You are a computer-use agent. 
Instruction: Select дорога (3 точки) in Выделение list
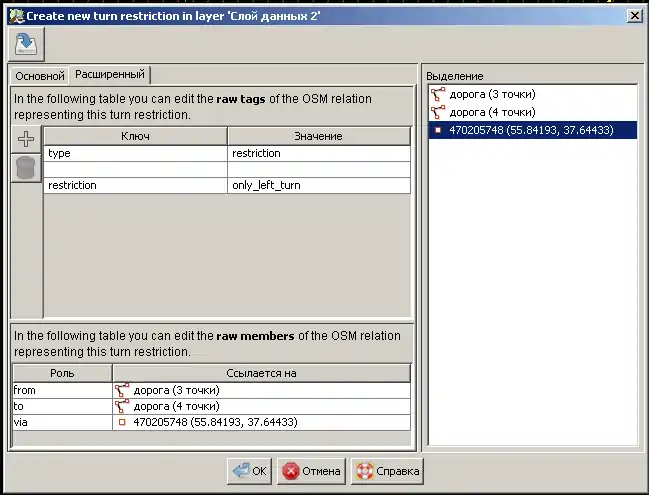tap(491, 94)
